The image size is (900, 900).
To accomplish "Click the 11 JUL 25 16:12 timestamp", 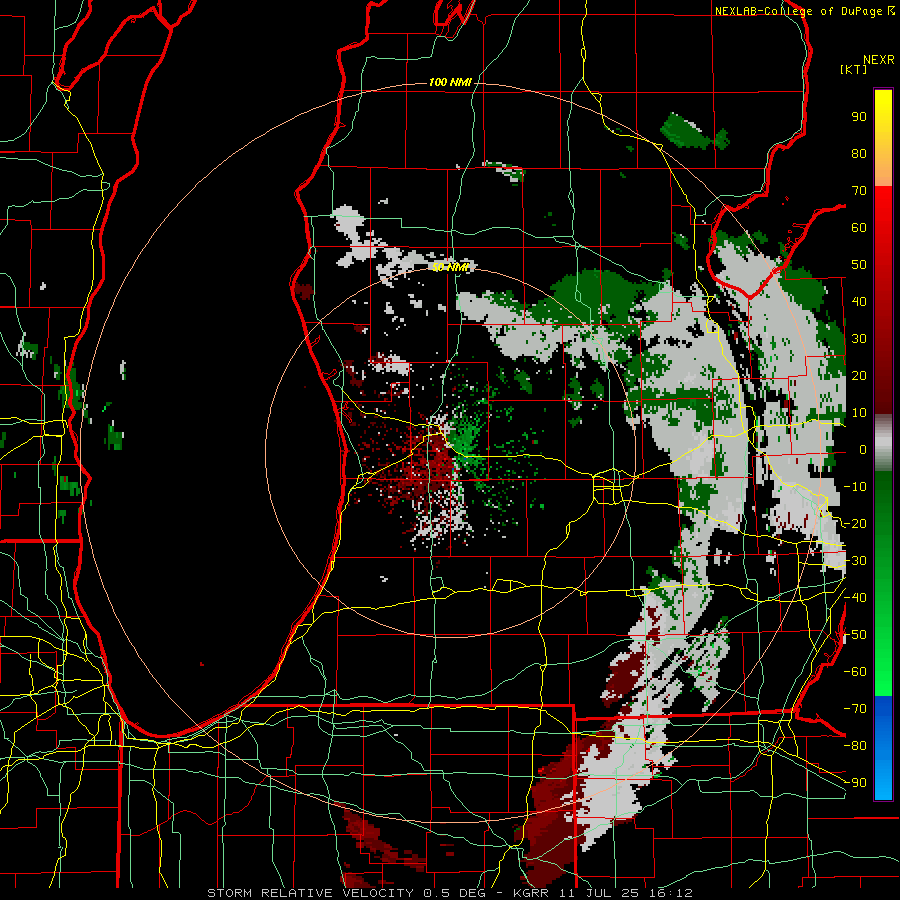I will click(624, 893).
